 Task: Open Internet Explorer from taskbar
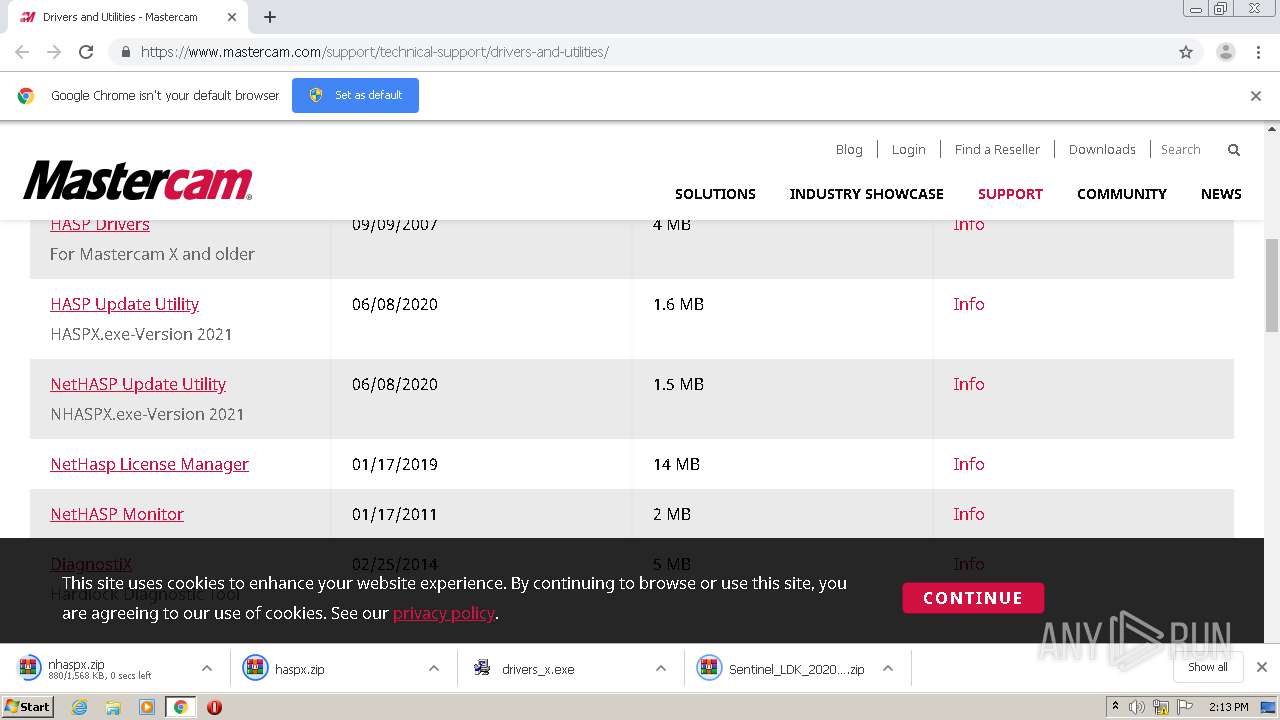pos(80,707)
